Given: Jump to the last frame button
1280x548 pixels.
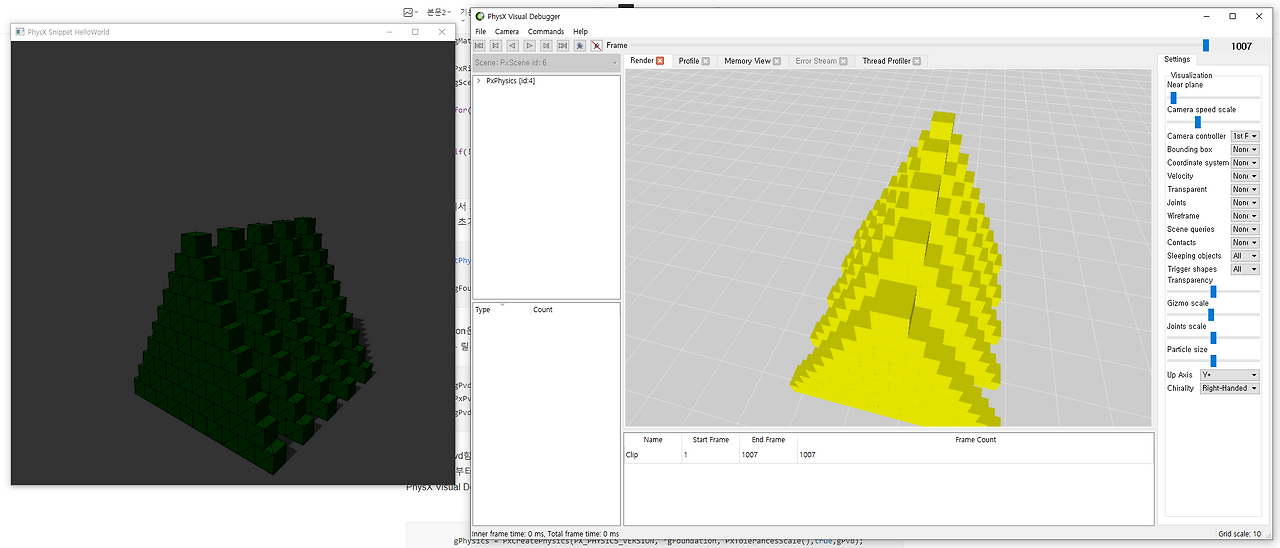Looking at the screenshot, I should point(563,45).
